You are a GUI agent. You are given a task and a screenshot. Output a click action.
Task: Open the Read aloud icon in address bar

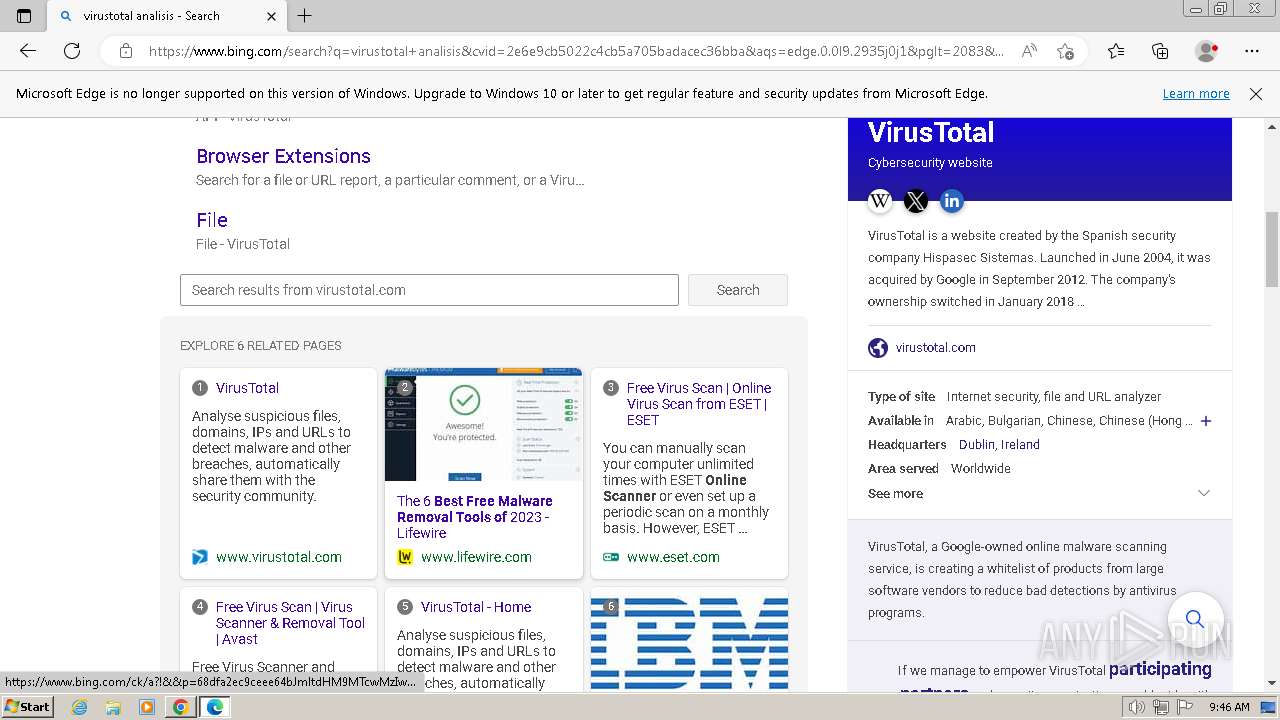(x=1029, y=51)
